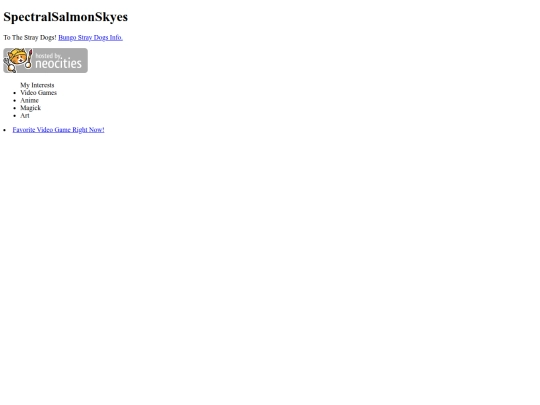Click the neocities wordmark in the badge
The width and height of the screenshot is (540, 405).
(58, 64)
